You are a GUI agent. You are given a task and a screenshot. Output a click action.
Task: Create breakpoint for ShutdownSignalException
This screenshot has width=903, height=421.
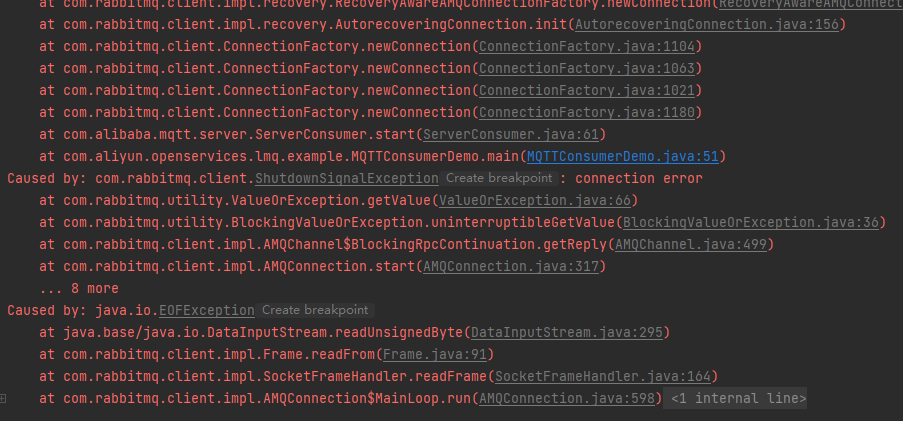point(499,179)
